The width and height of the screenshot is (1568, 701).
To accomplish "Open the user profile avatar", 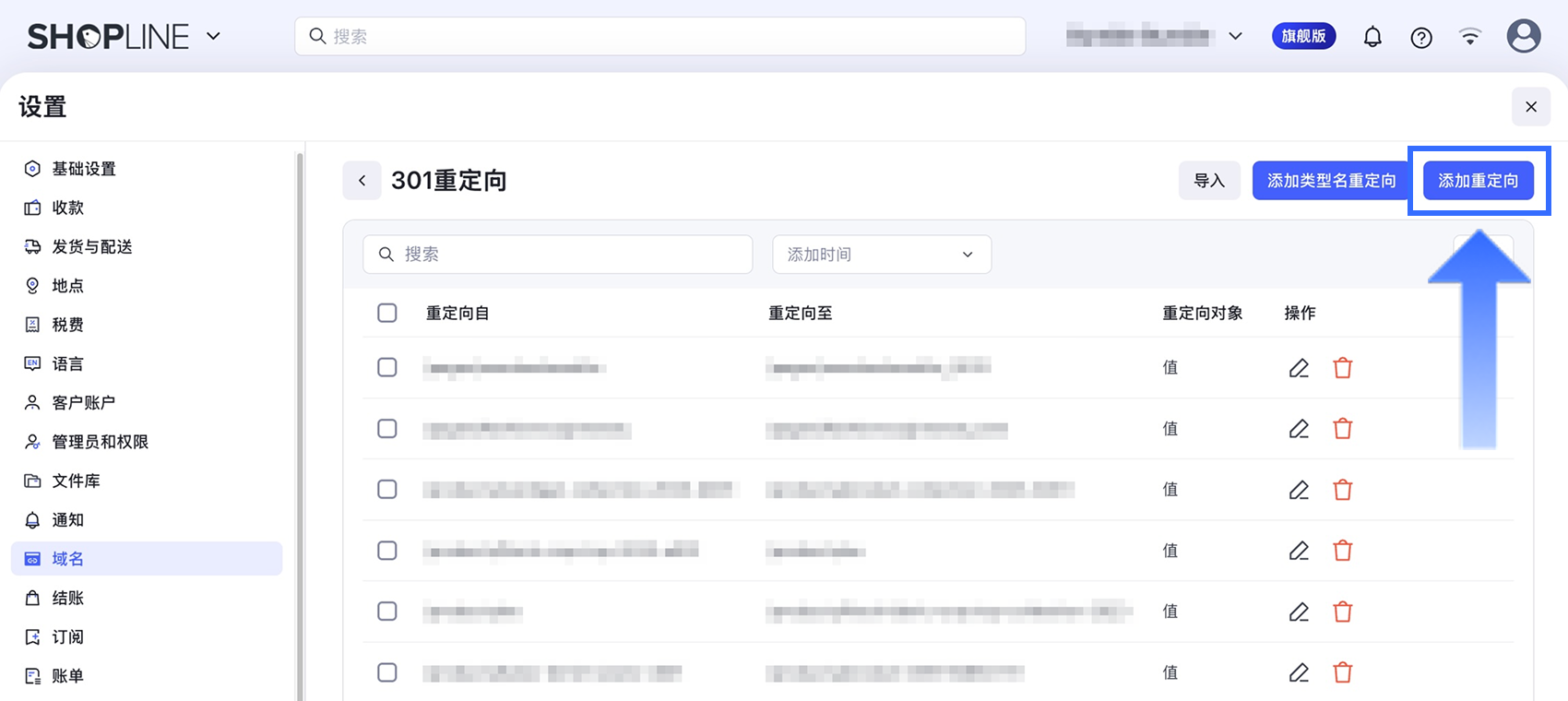I will point(1524,36).
